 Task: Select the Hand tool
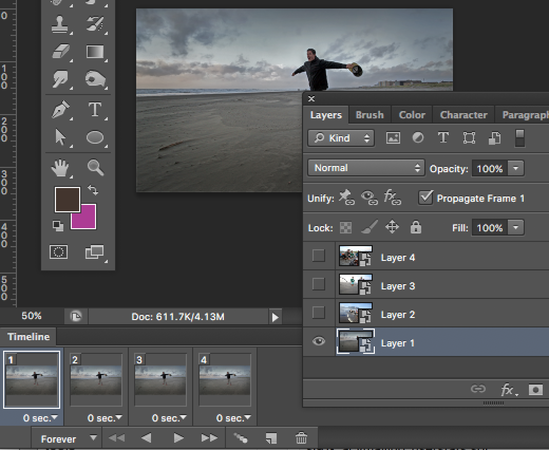pyautogui.click(x=60, y=167)
